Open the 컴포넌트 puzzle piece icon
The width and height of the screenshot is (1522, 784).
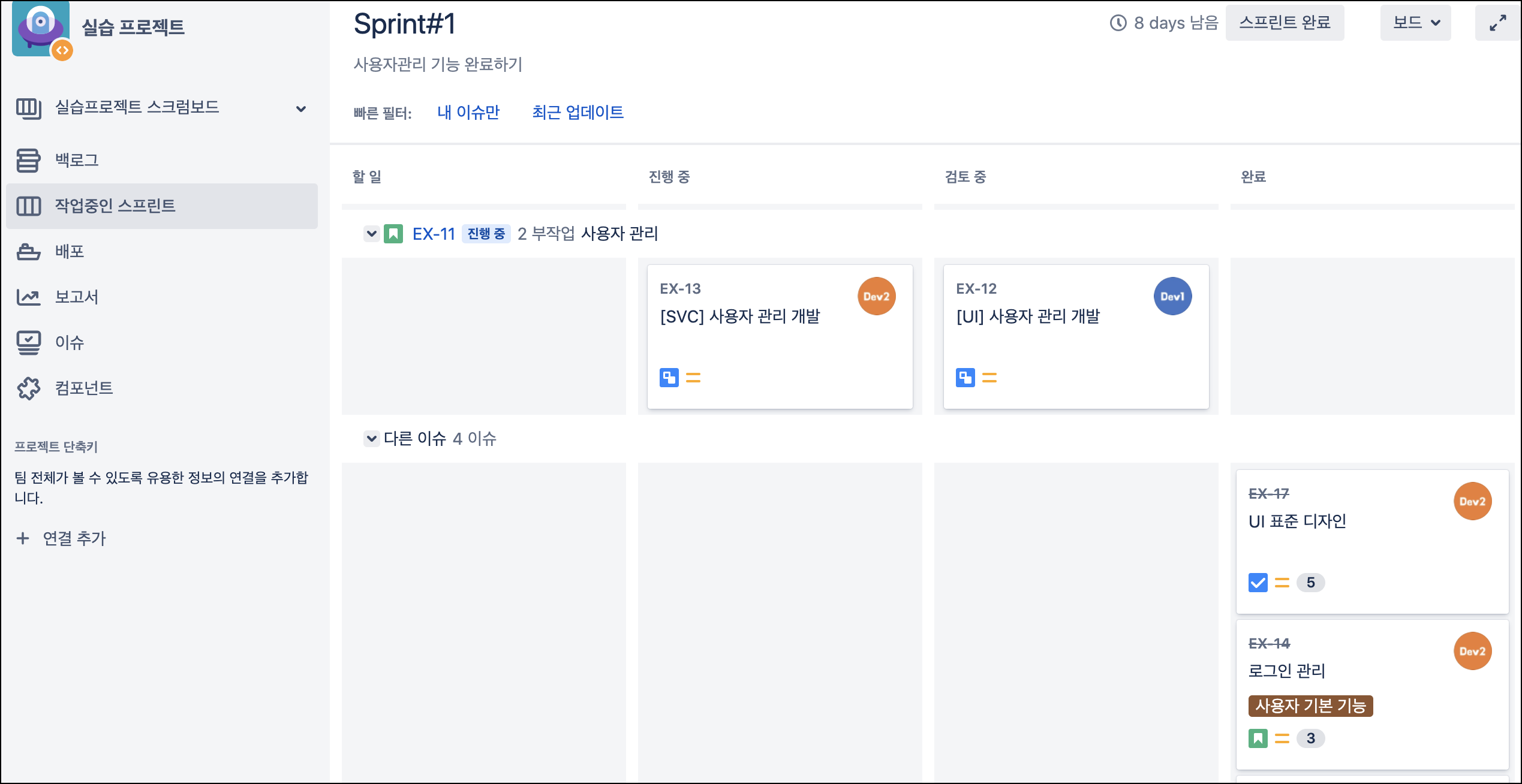coord(28,388)
